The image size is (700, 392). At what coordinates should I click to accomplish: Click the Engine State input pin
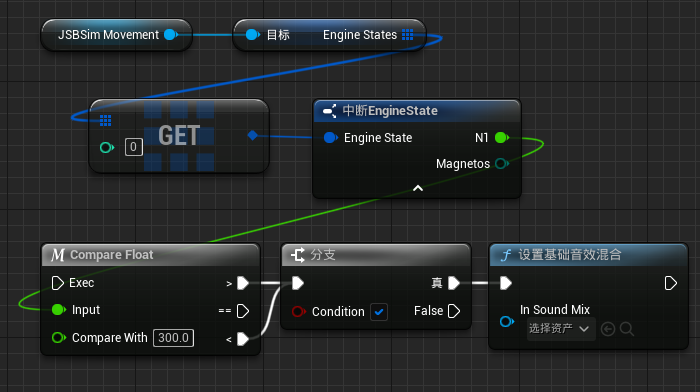[x=330, y=138]
